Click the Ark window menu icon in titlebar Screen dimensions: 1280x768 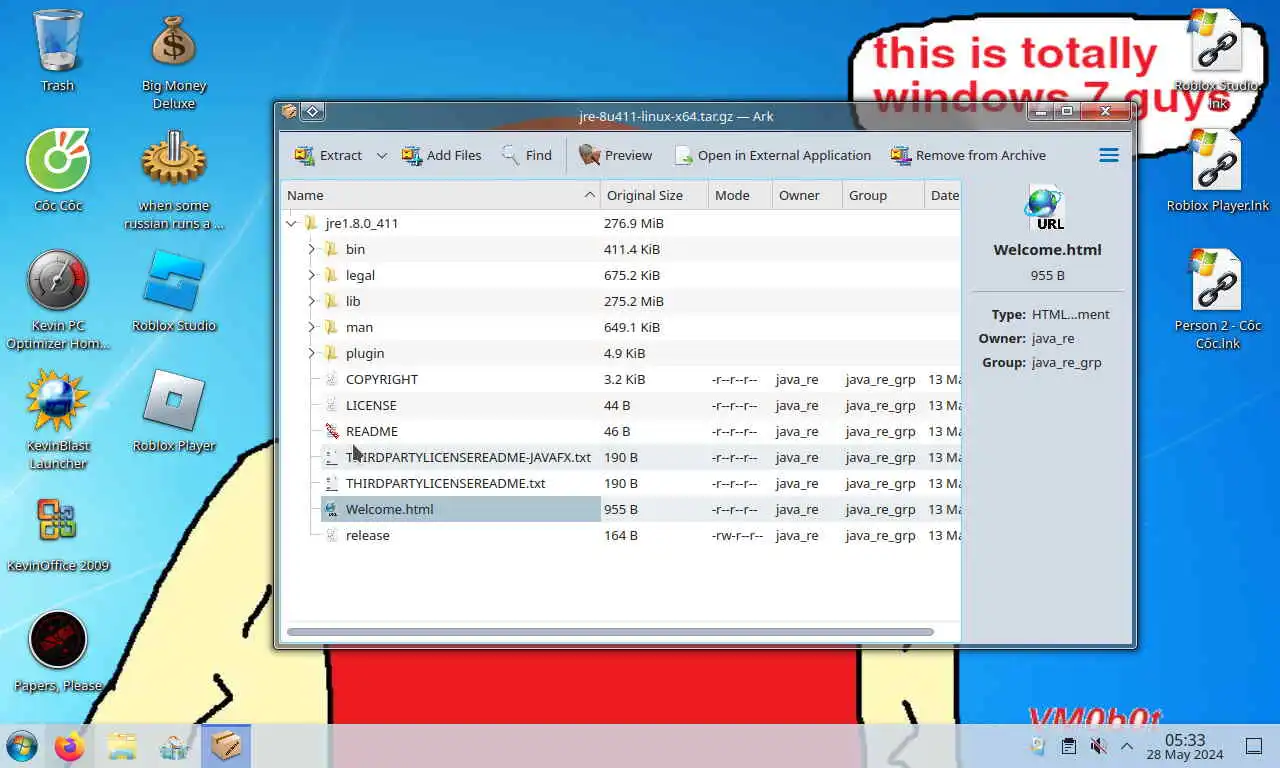(x=289, y=111)
